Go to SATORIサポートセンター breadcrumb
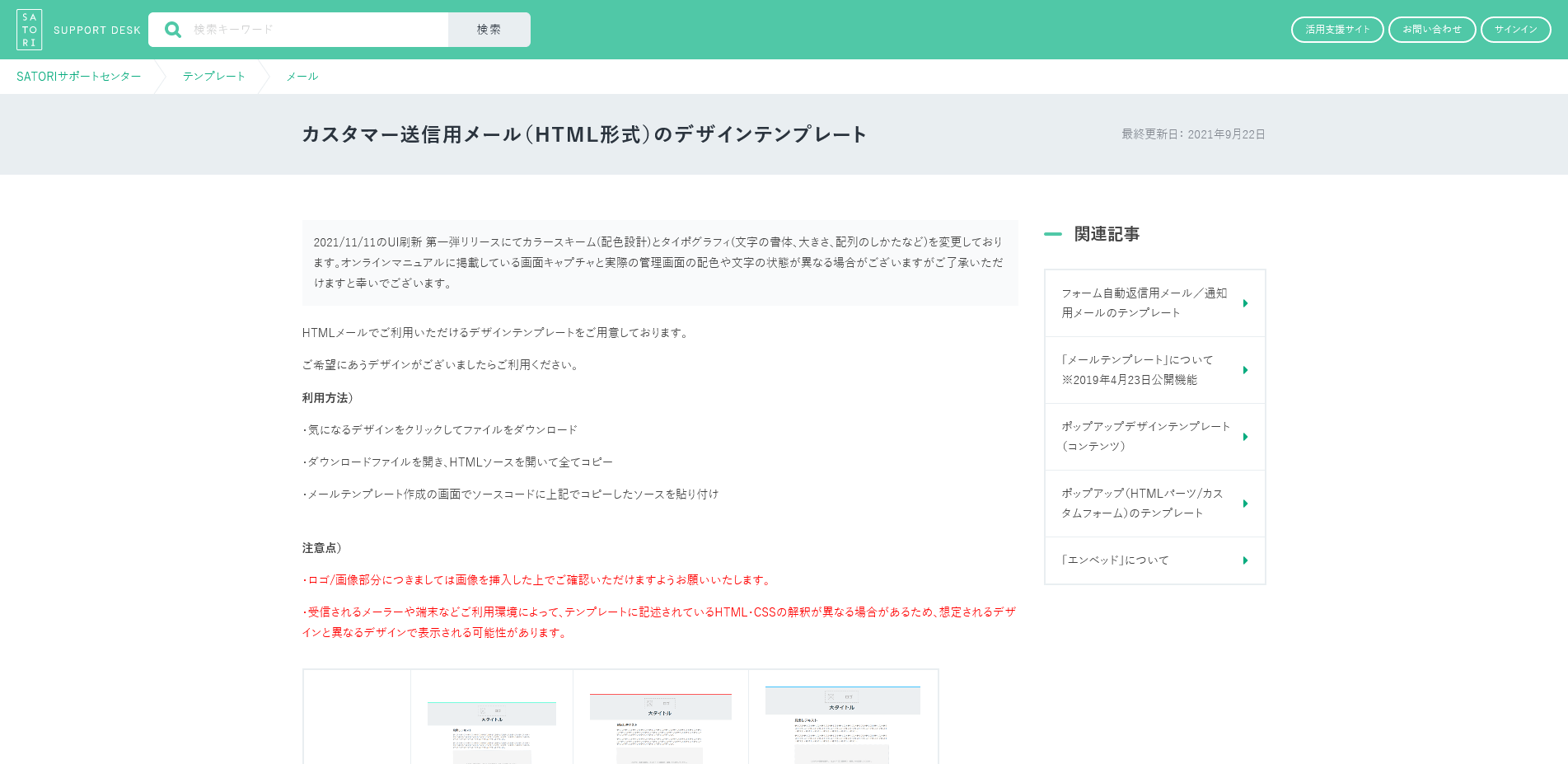 pyautogui.click(x=79, y=77)
